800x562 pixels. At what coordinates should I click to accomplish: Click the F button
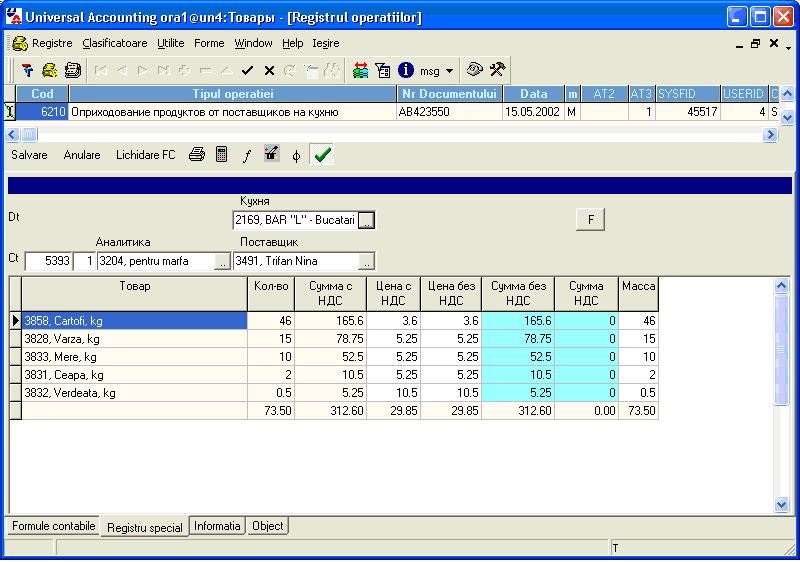(590, 220)
